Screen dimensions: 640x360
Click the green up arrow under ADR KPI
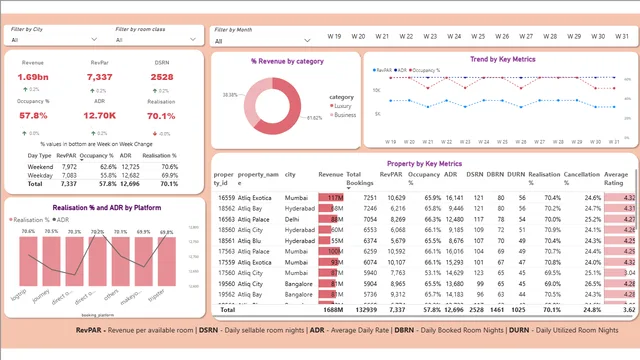point(93,133)
